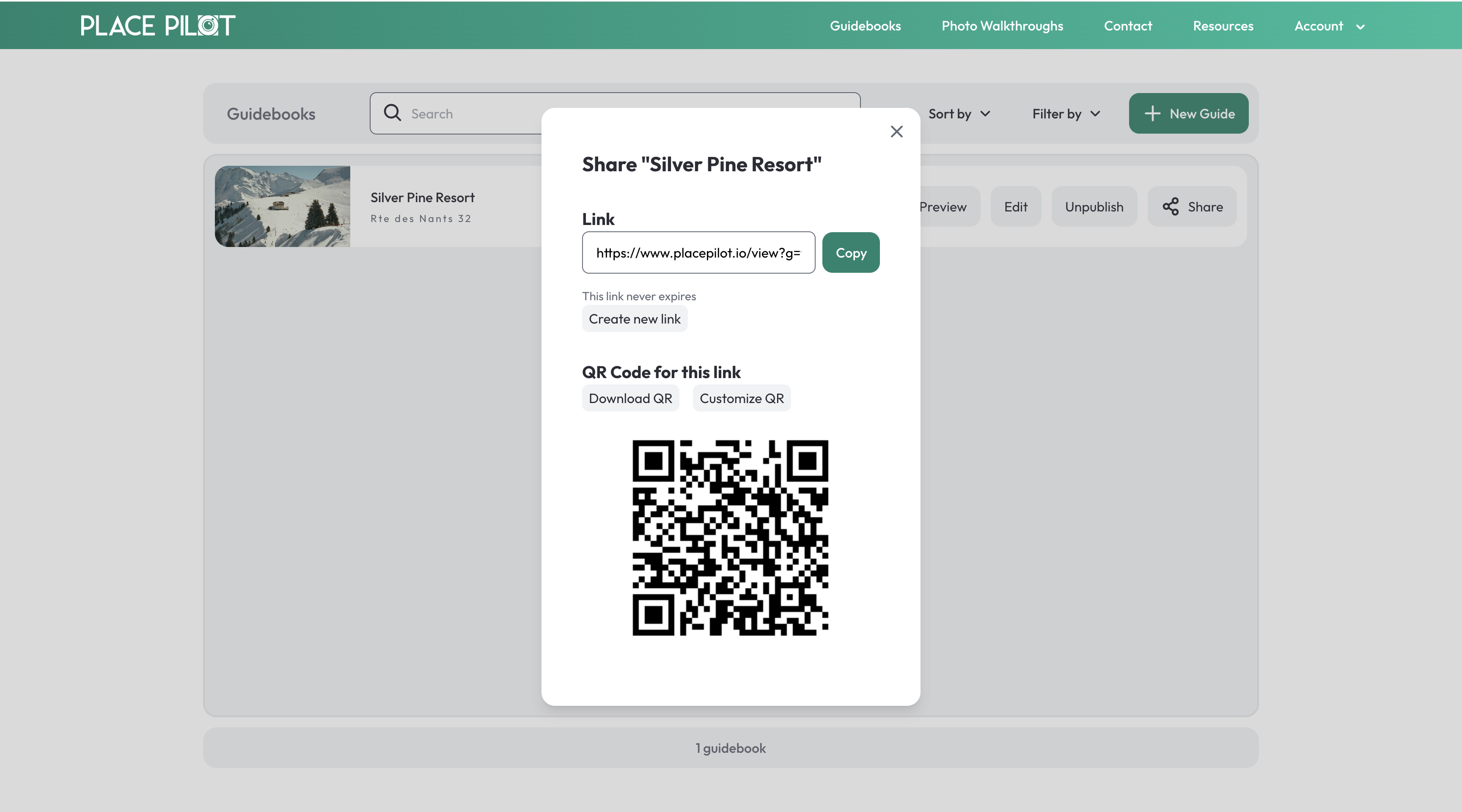Click the Place Pilot logo
Viewport: 1462px width, 812px height.
pos(158,25)
